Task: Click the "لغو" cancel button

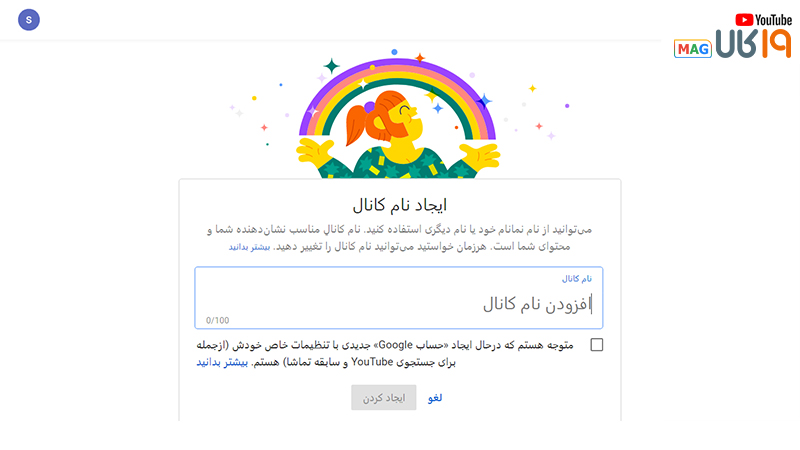Action: pyautogui.click(x=435, y=398)
